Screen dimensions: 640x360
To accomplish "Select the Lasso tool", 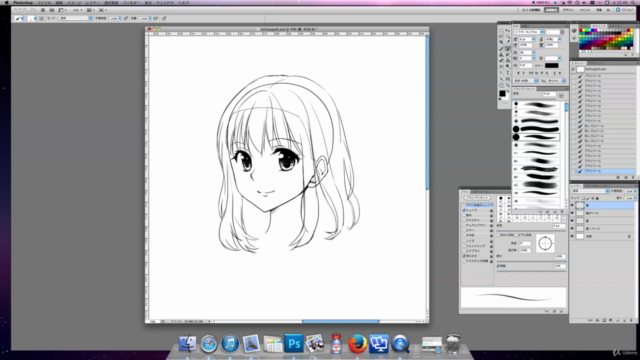I will pos(501,36).
